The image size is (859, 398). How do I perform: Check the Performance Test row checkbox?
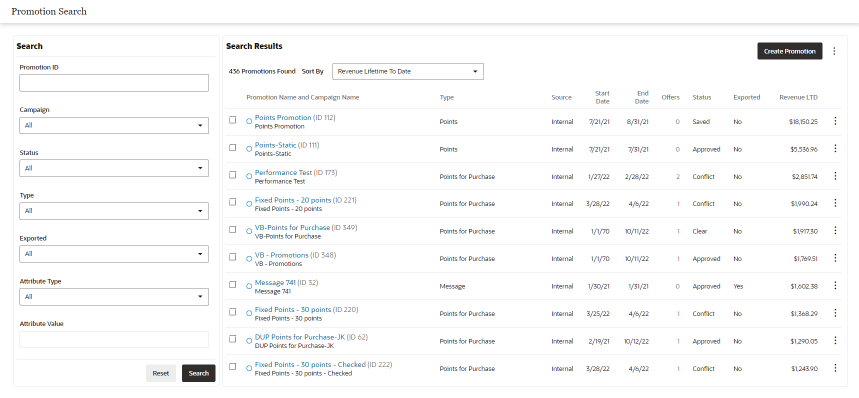click(233, 175)
